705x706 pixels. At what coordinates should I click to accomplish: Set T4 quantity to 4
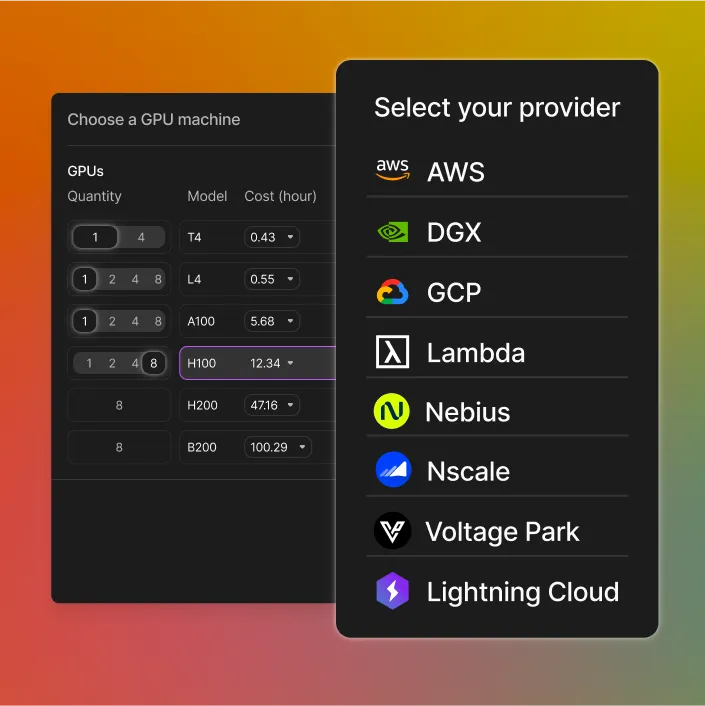(x=141, y=237)
